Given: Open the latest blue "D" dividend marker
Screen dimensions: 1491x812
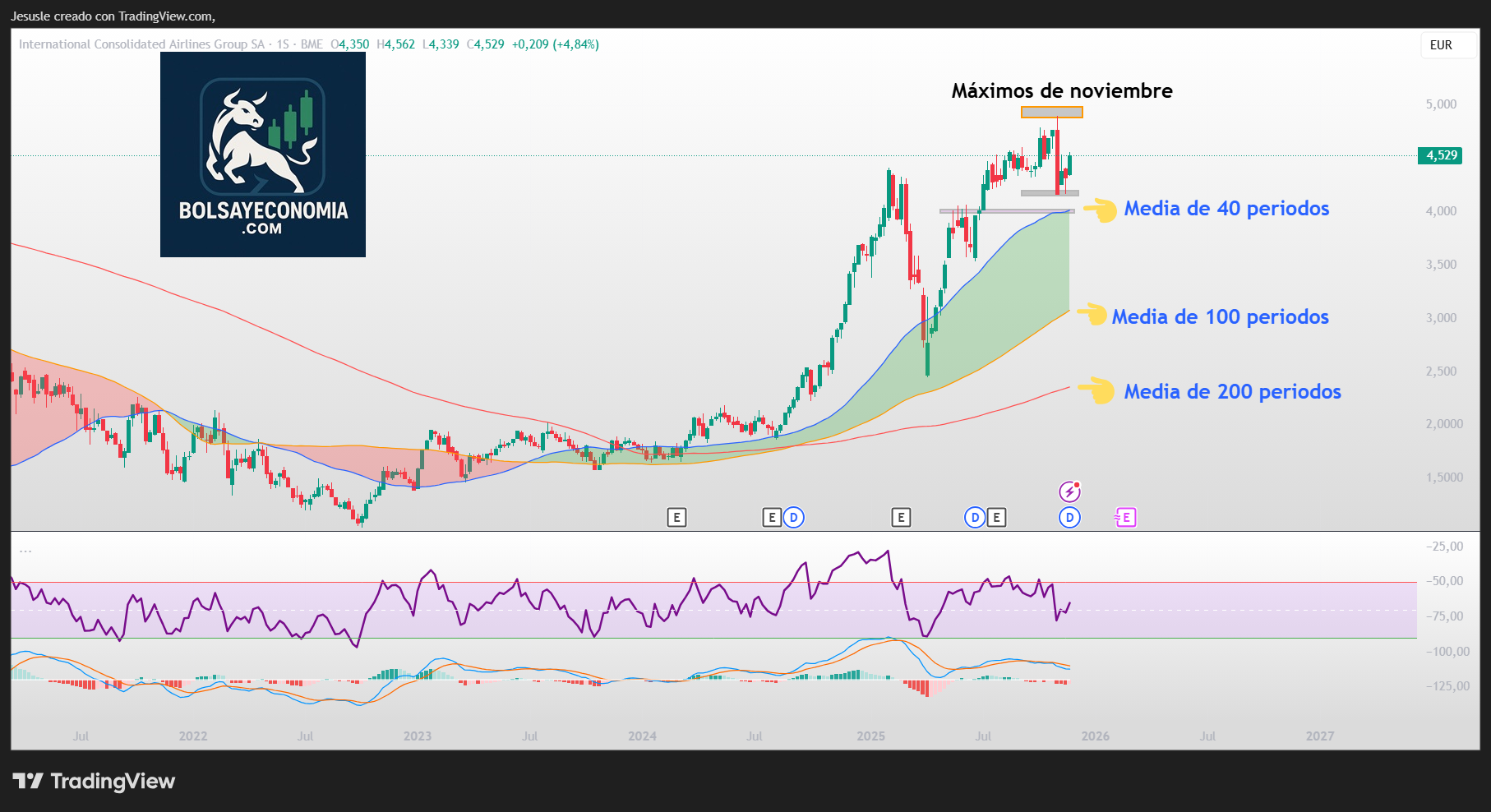Looking at the screenshot, I should pos(1069,518).
